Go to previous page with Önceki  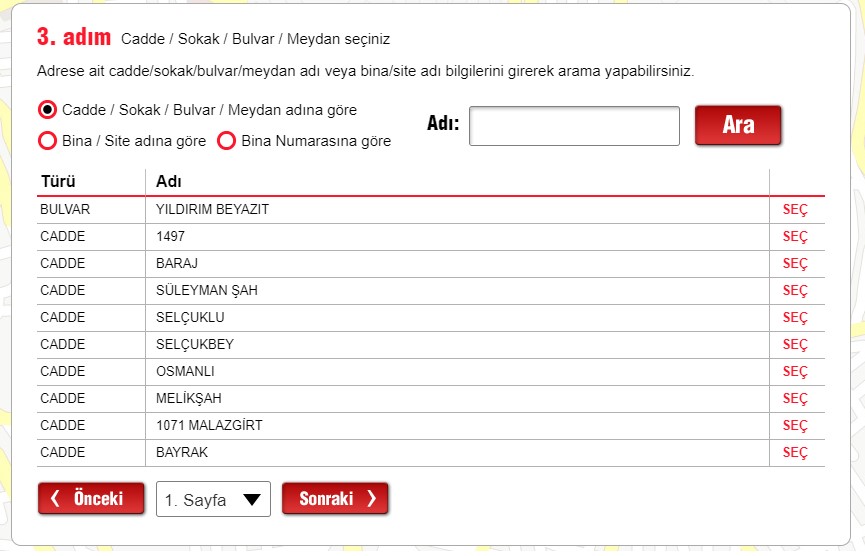coord(87,499)
